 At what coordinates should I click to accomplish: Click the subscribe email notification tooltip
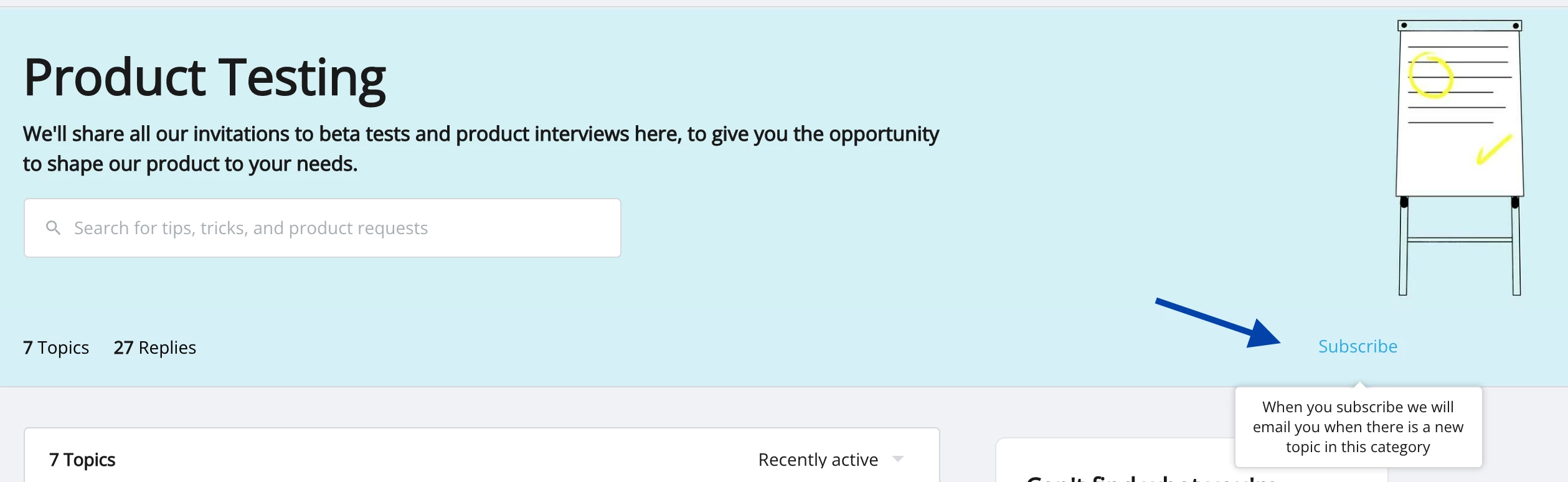click(1358, 427)
